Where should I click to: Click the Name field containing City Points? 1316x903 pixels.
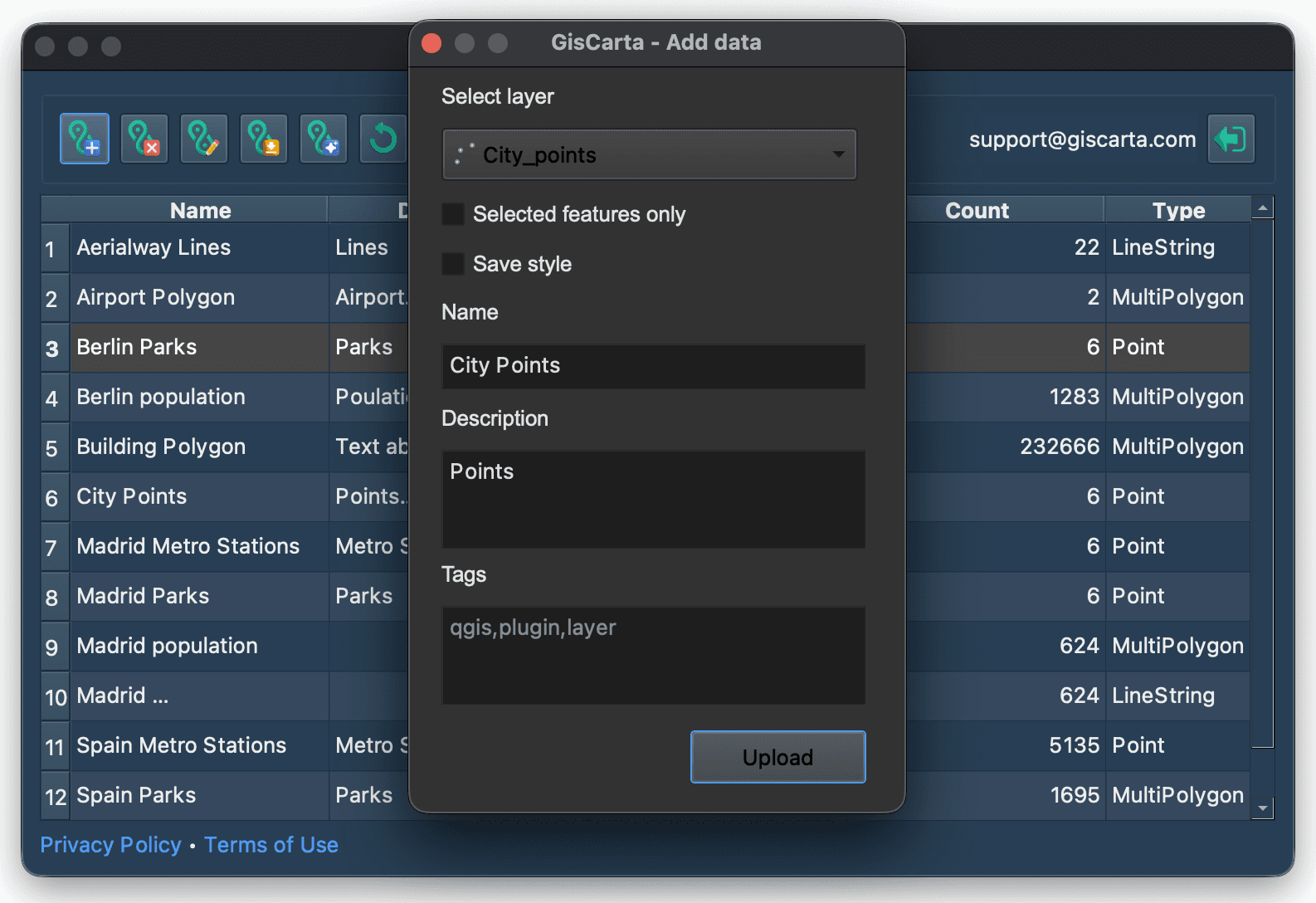click(653, 366)
